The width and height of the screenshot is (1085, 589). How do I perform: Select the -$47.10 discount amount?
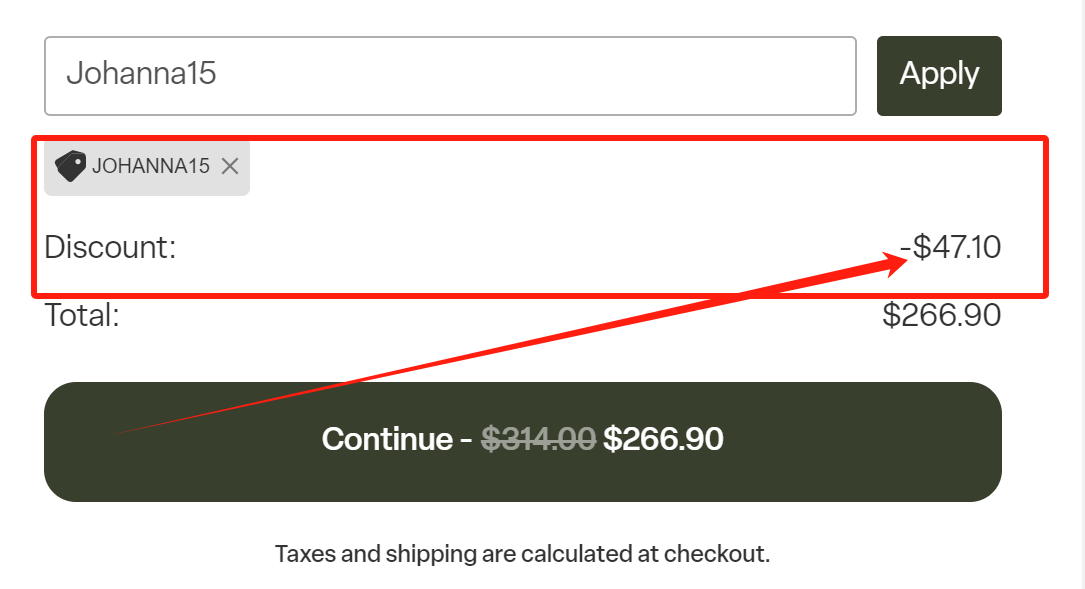(950, 247)
